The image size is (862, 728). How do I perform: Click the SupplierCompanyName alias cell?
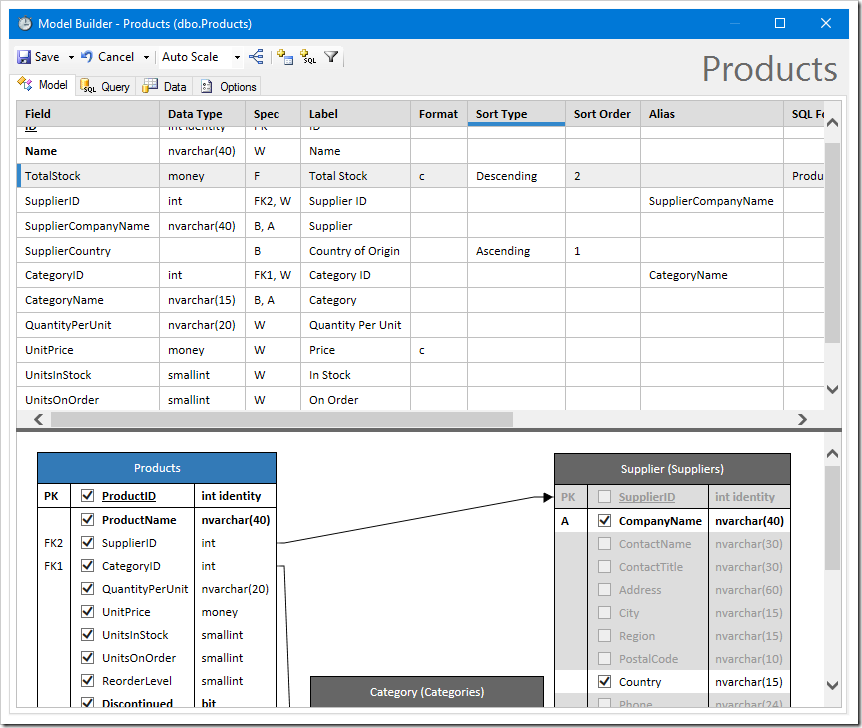point(712,201)
